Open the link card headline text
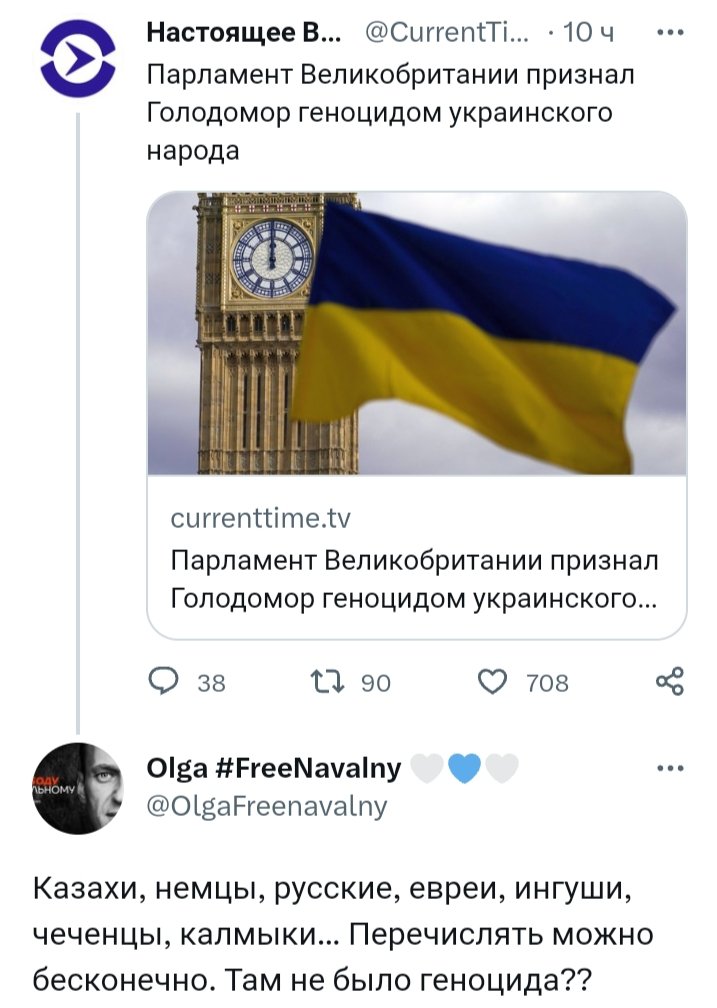 [x=414, y=579]
